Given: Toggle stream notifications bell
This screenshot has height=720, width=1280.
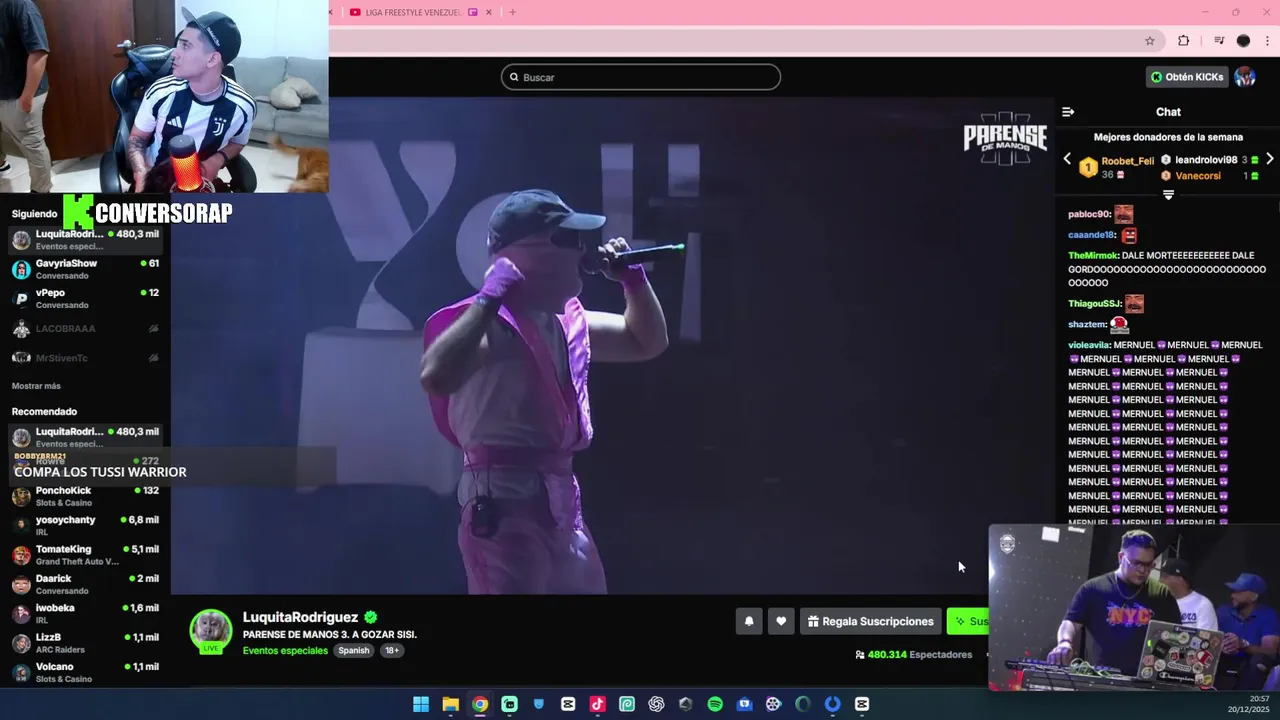Looking at the screenshot, I should click(x=749, y=621).
